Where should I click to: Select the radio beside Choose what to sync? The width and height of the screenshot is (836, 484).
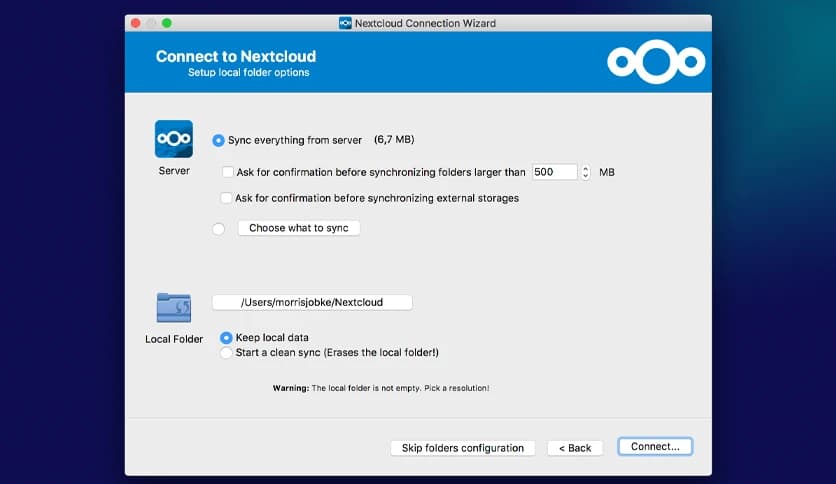coord(218,229)
